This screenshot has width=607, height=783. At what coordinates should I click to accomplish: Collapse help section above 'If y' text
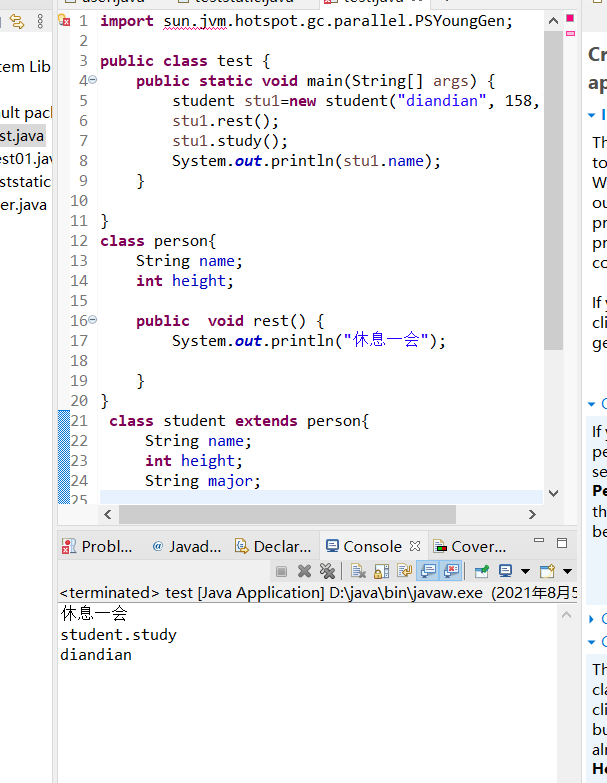592,404
